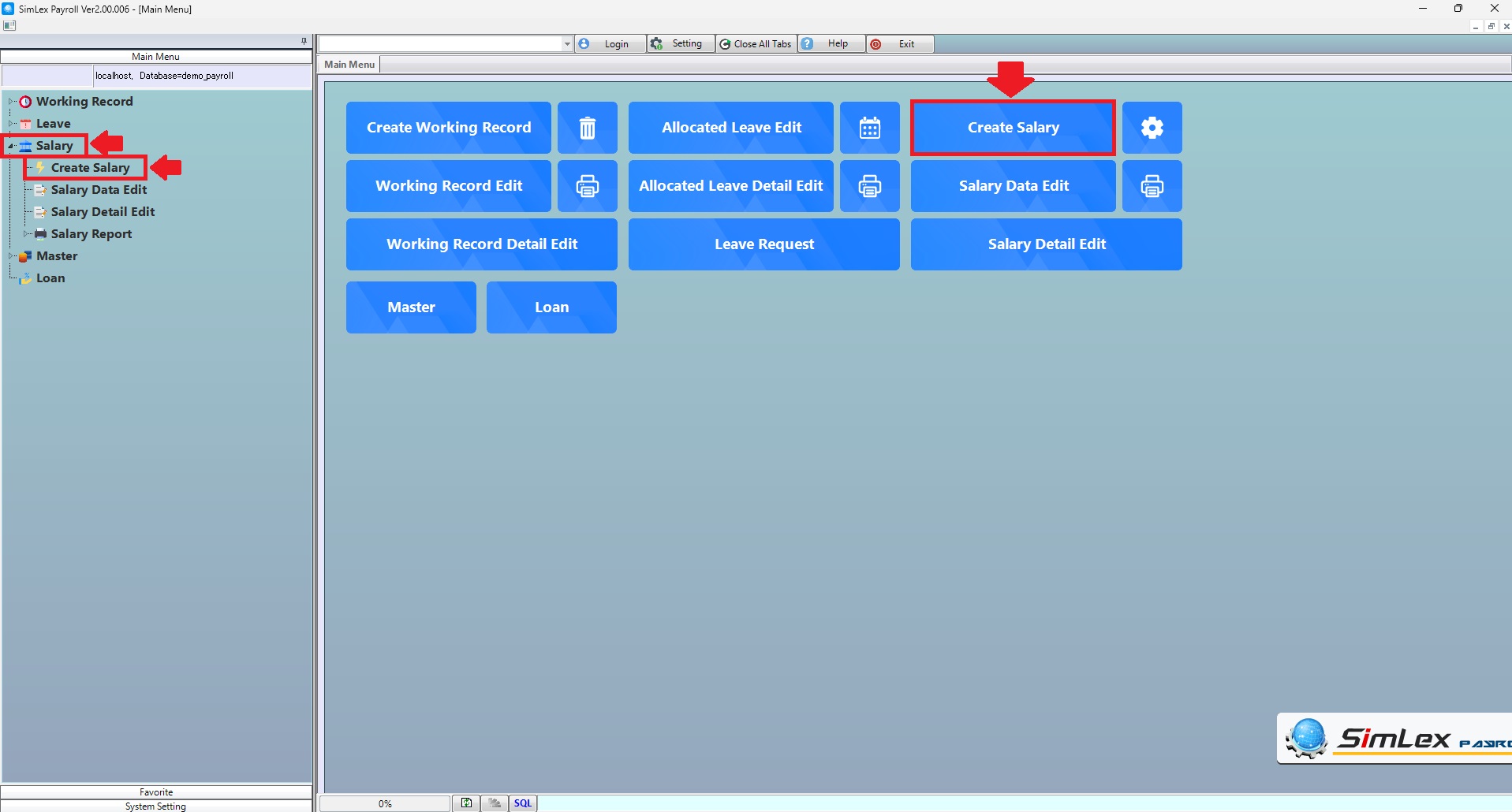Expand the Master tree node
1512x812 pixels.
[x=11, y=256]
